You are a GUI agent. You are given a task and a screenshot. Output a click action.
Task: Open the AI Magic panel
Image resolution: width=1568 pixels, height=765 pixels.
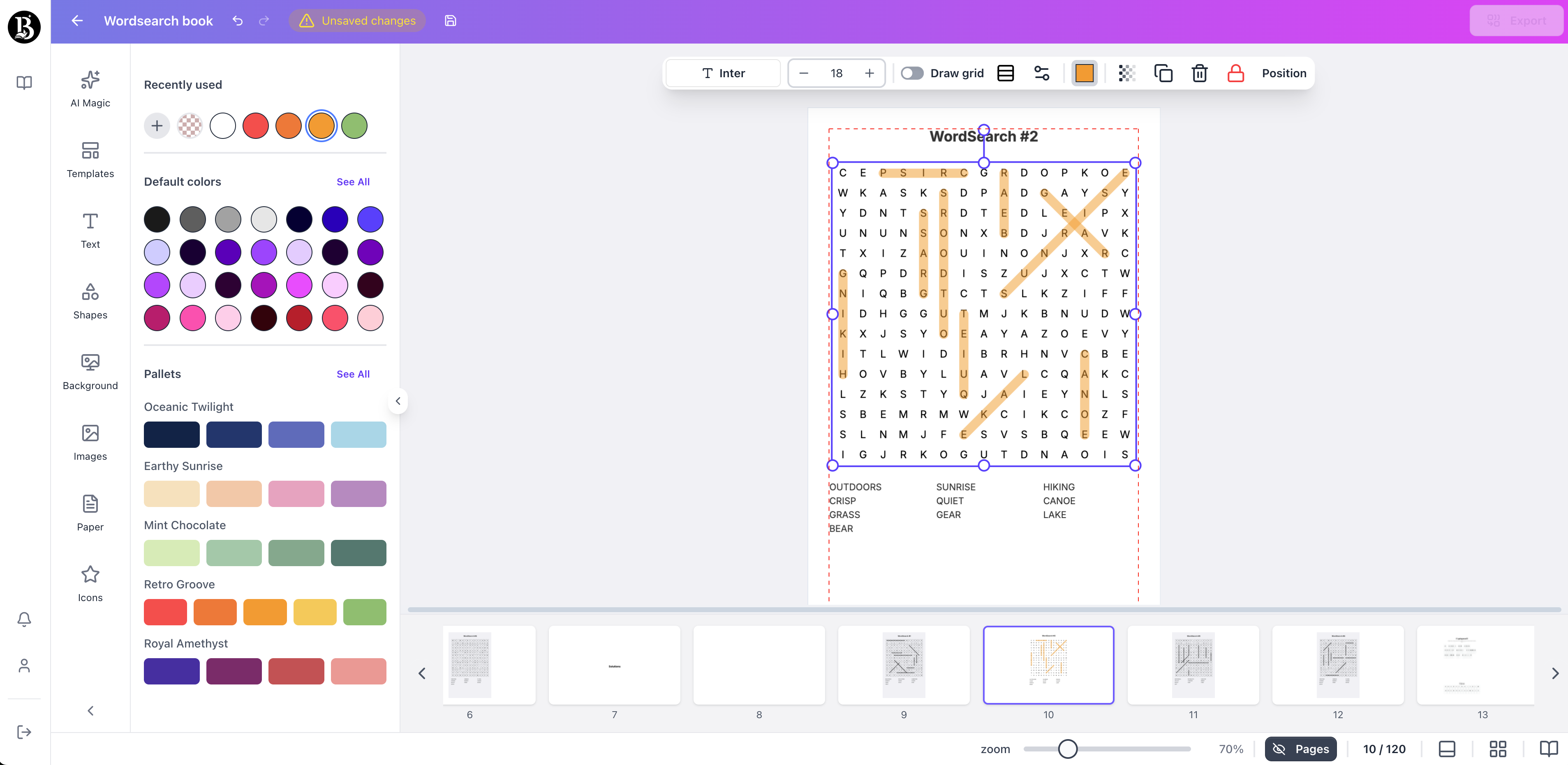[90, 89]
